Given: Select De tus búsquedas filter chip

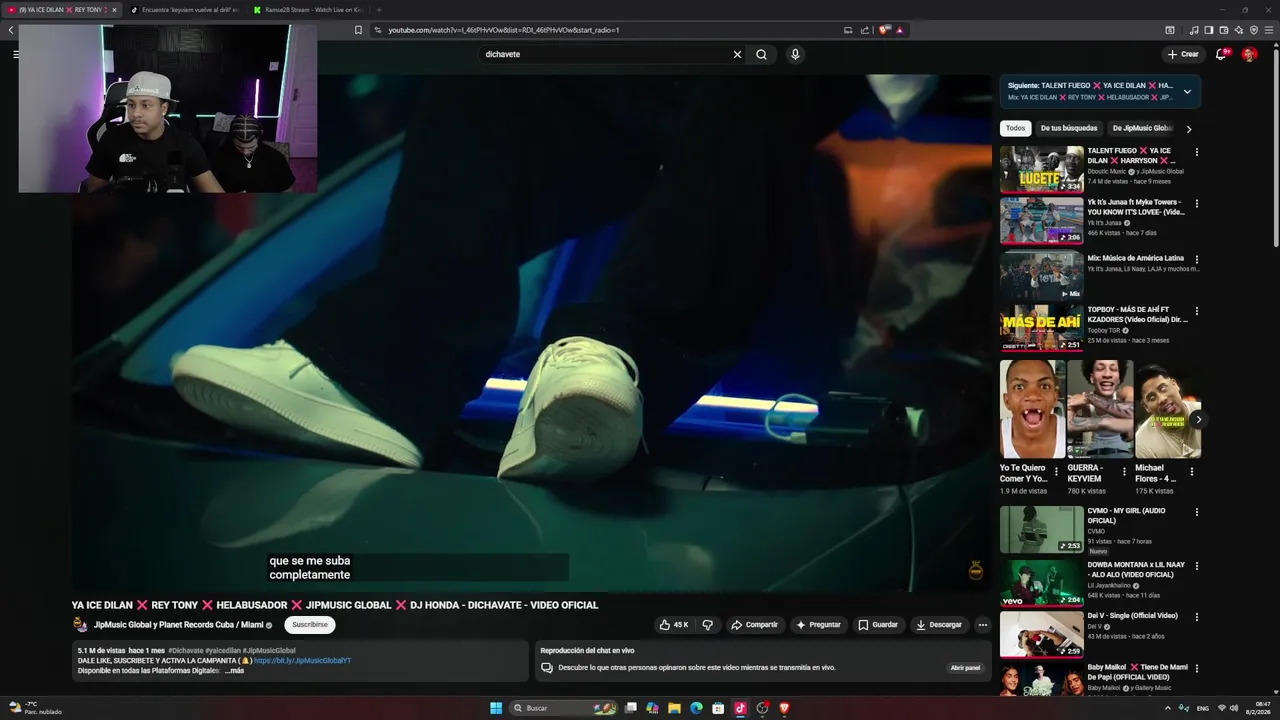Looking at the screenshot, I should coord(1069,128).
